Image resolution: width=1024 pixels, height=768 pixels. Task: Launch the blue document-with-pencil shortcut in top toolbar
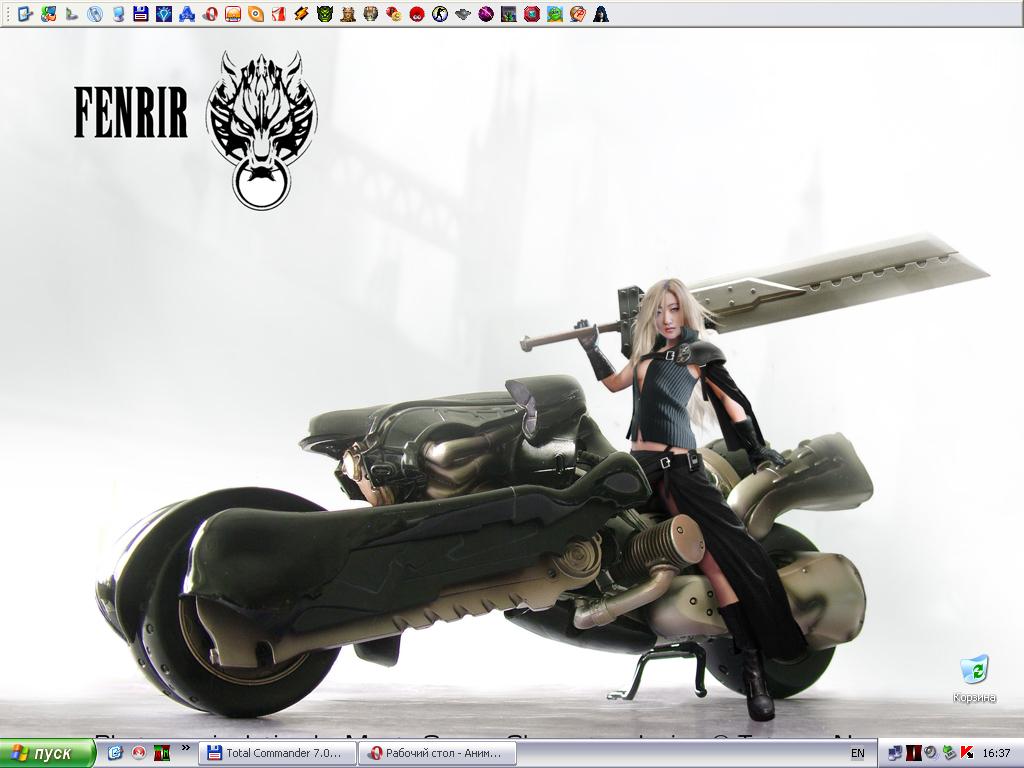(25, 13)
